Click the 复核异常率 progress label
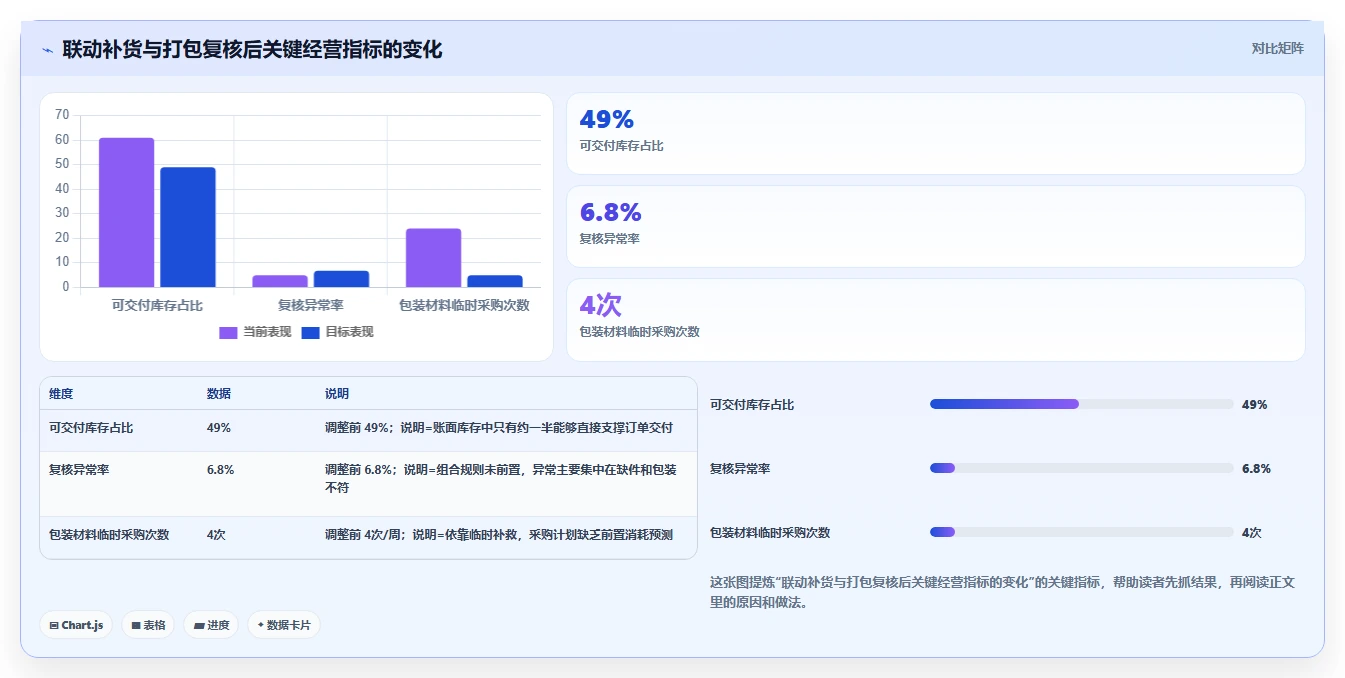The image size is (1345, 678). [x=740, y=469]
